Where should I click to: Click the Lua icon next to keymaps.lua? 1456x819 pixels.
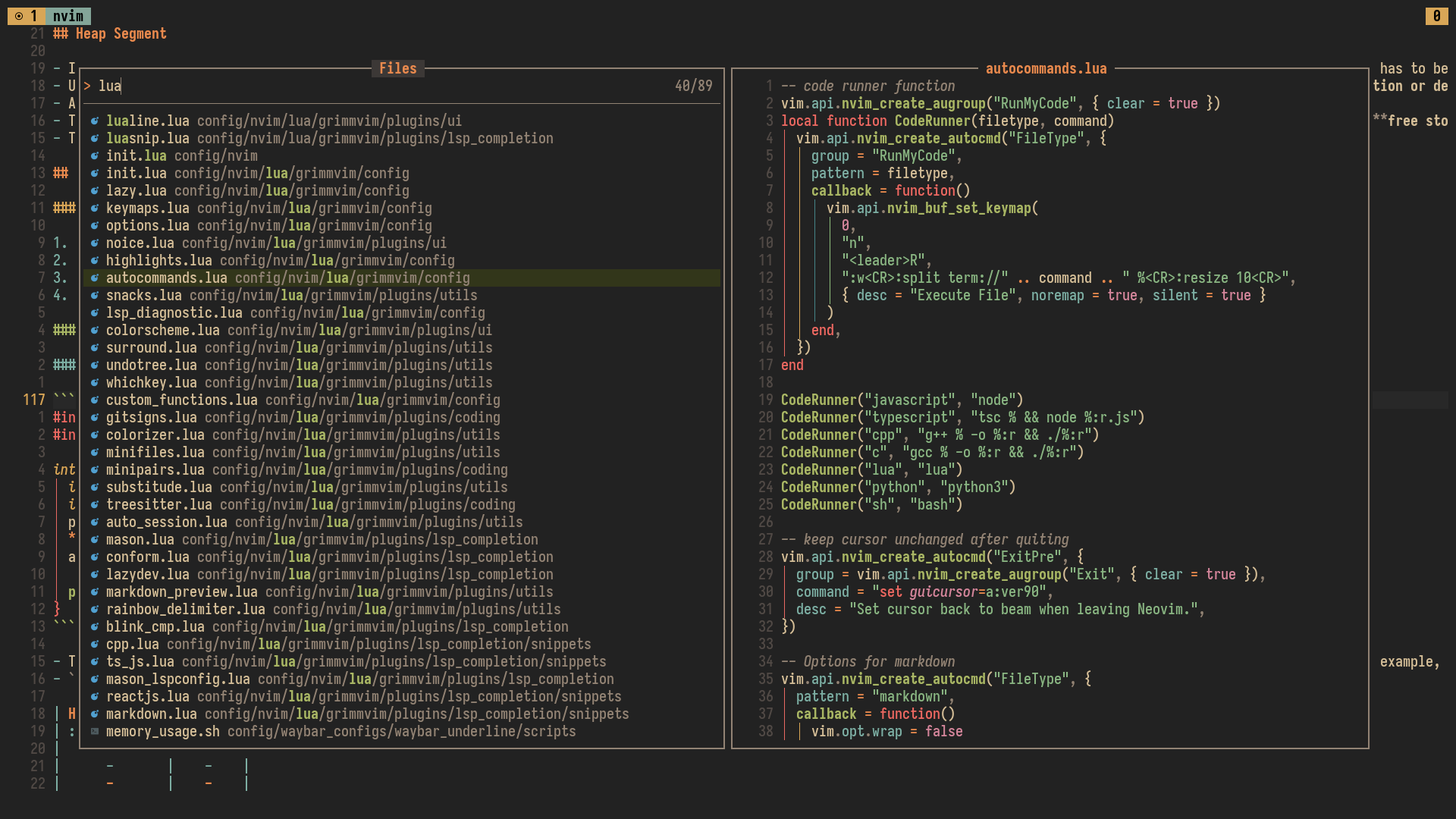click(x=95, y=208)
